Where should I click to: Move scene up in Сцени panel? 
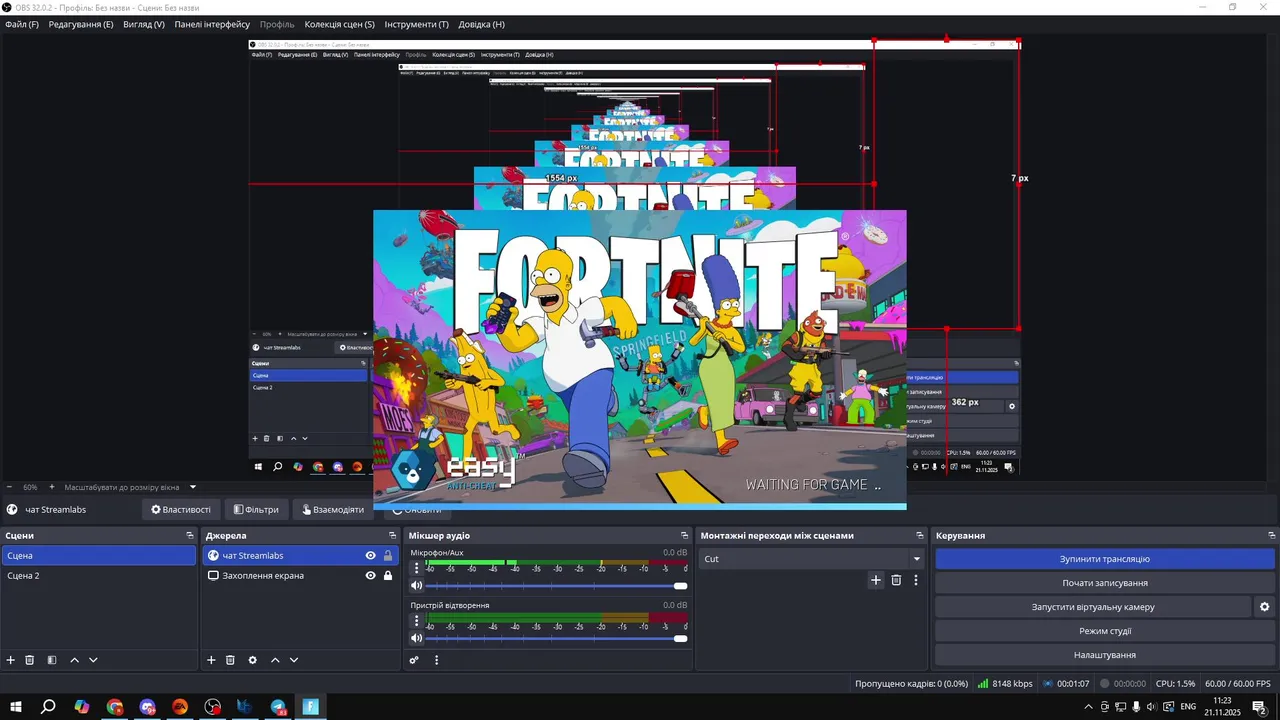point(74,660)
